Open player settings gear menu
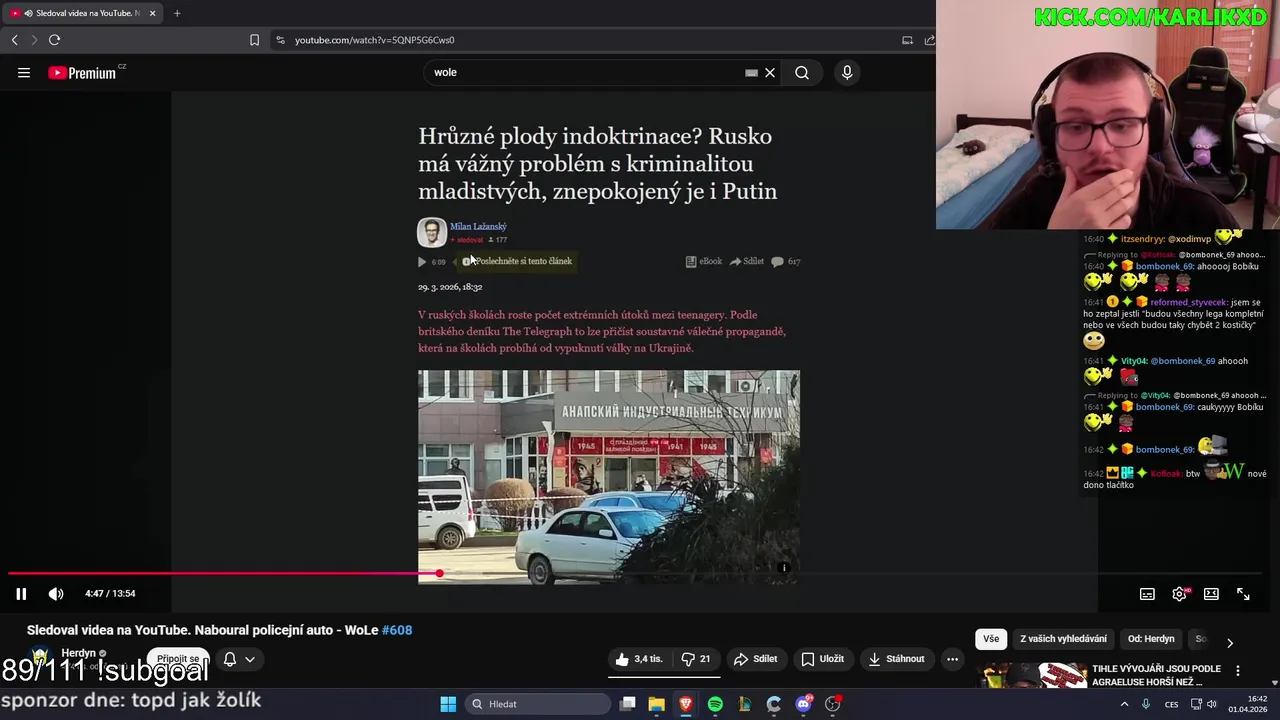This screenshot has height=720, width=1280. pos(1180,594)
